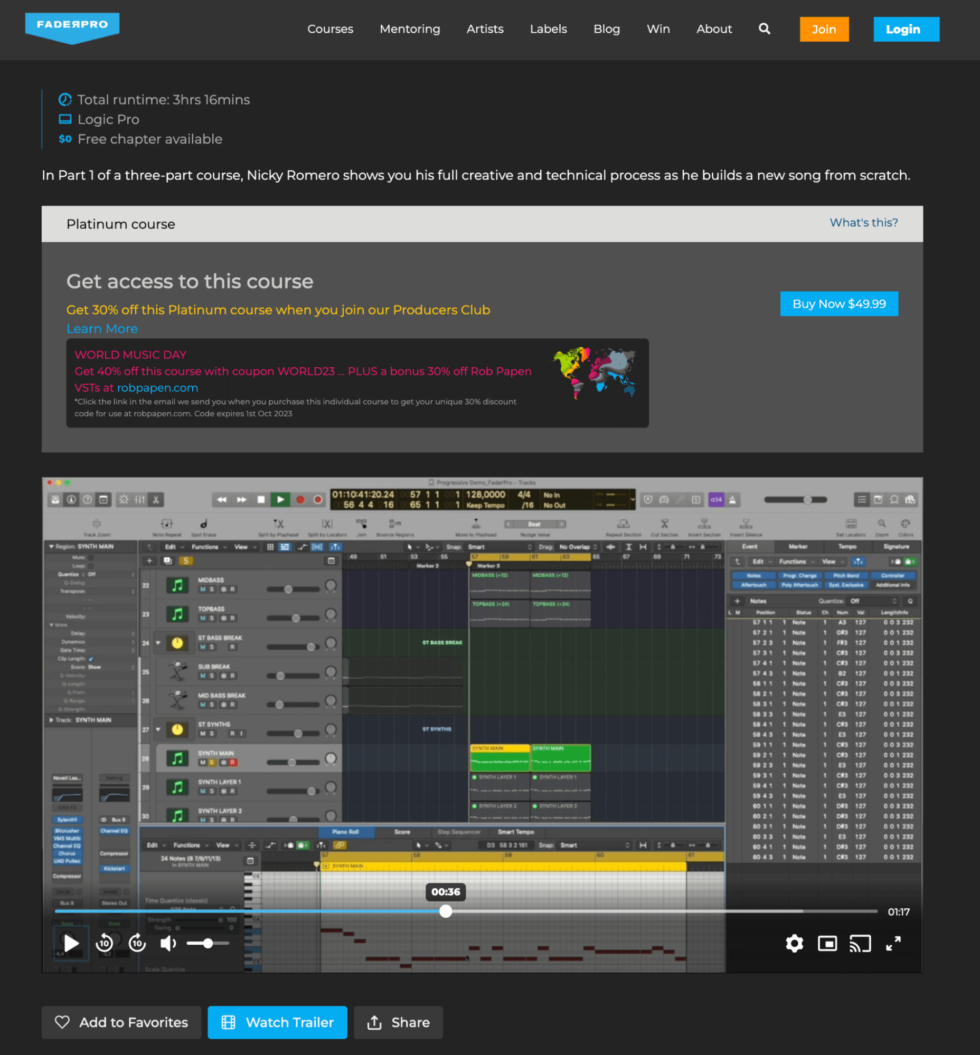Go to the Mentoring page

click(410, 29)
